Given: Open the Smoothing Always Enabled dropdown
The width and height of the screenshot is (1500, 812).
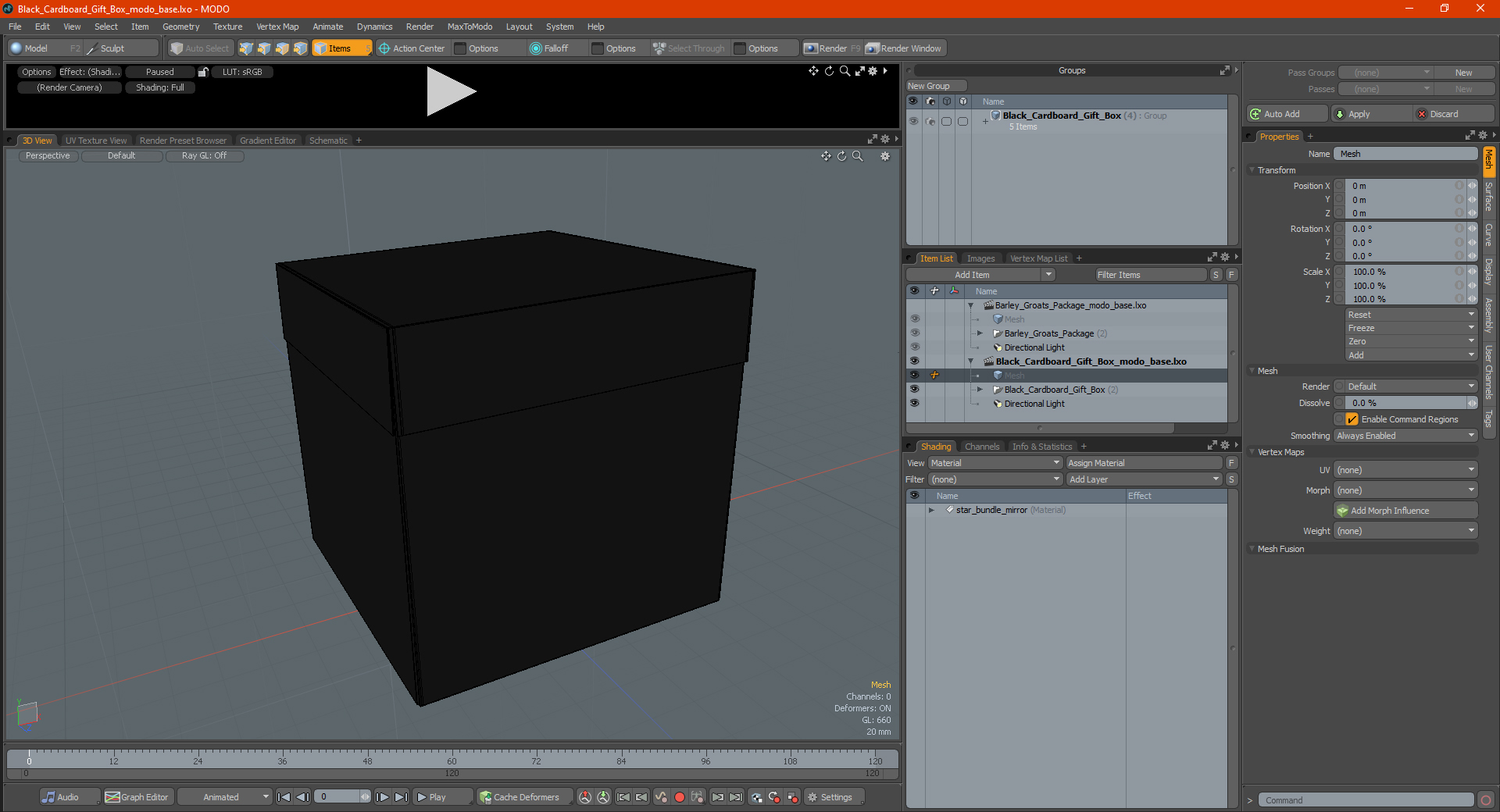Looking at the screenshot, I should (1405, 436).
